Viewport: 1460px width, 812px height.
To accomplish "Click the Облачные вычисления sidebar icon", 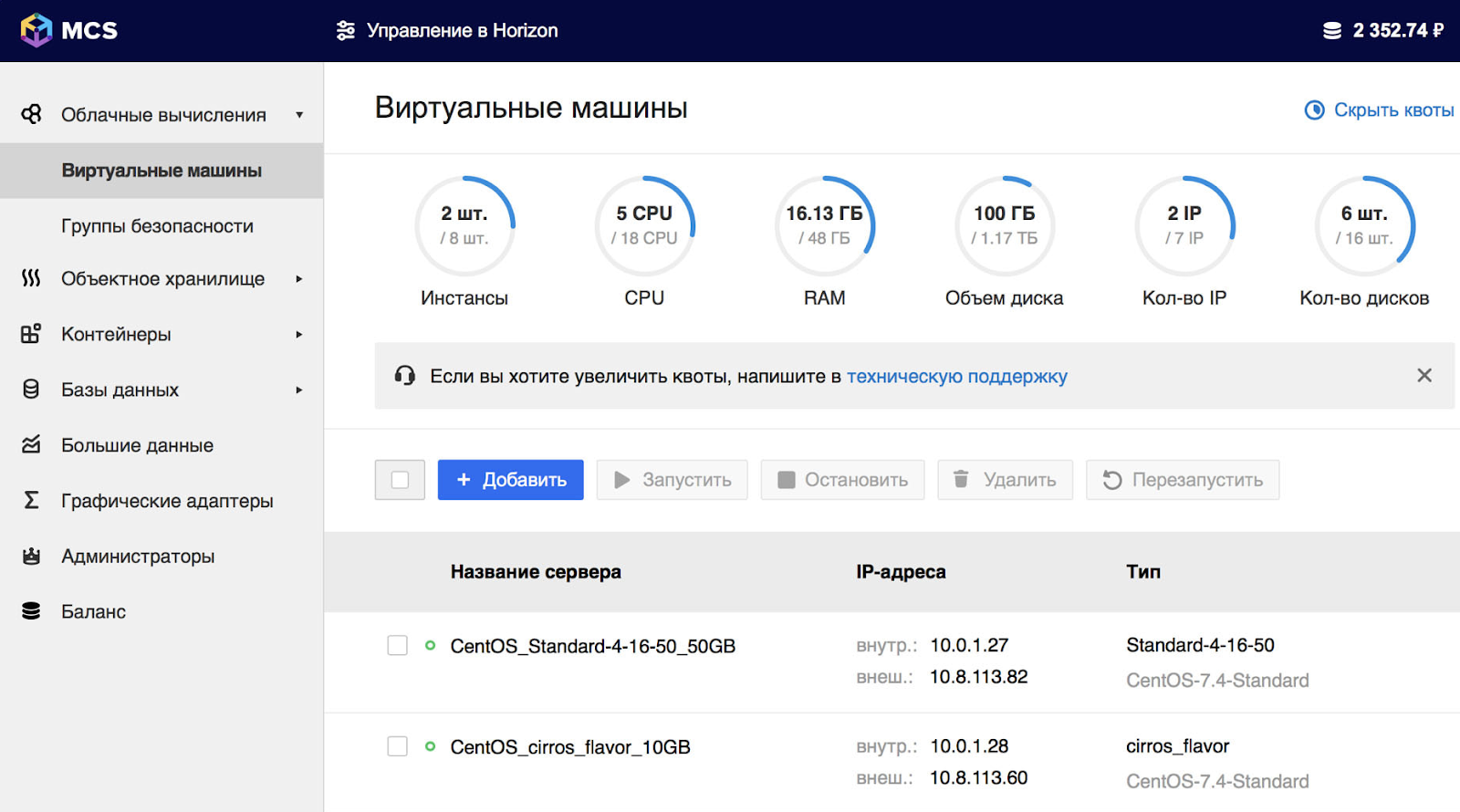I will point(31,114).
